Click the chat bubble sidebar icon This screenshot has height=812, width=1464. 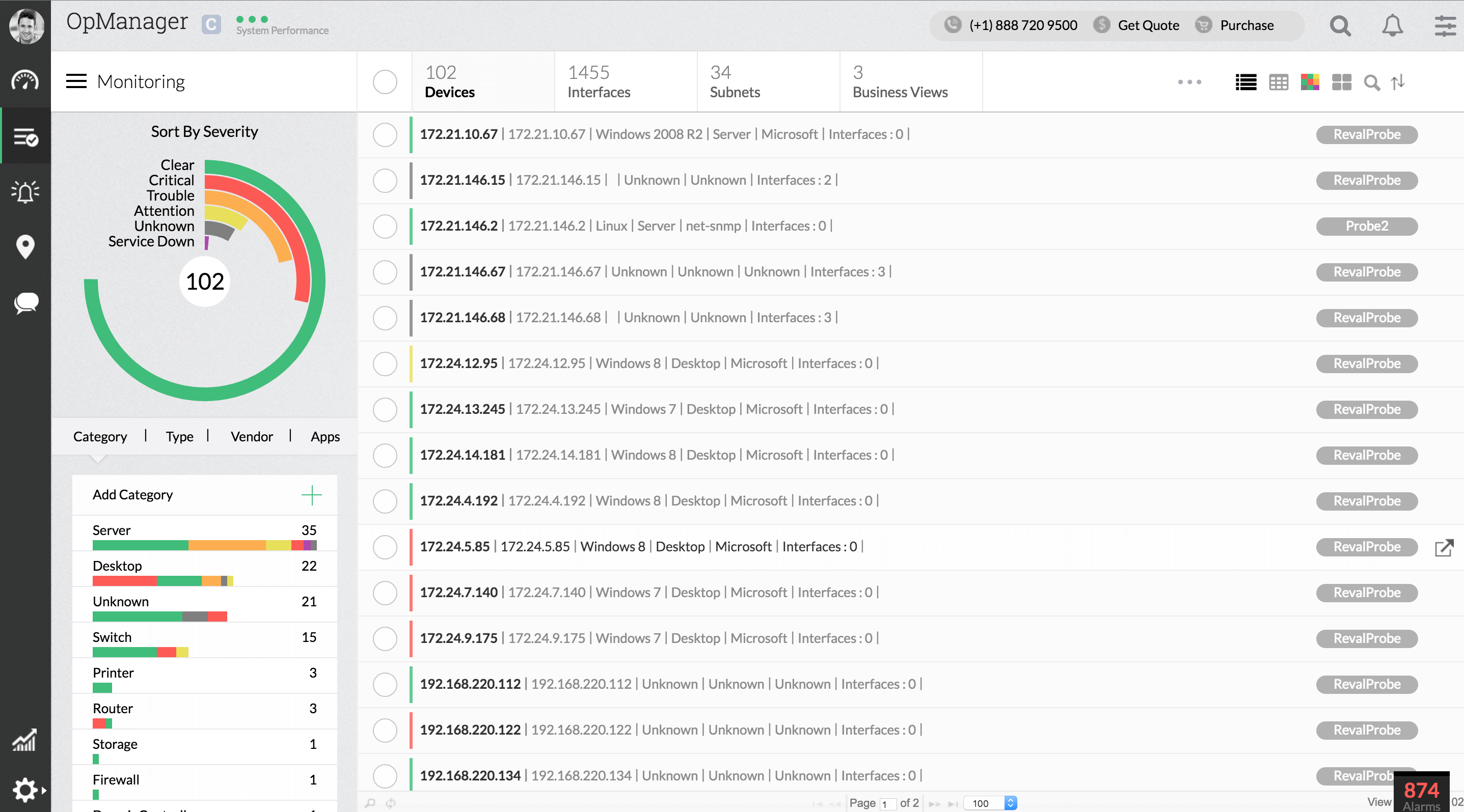(25, 302)
